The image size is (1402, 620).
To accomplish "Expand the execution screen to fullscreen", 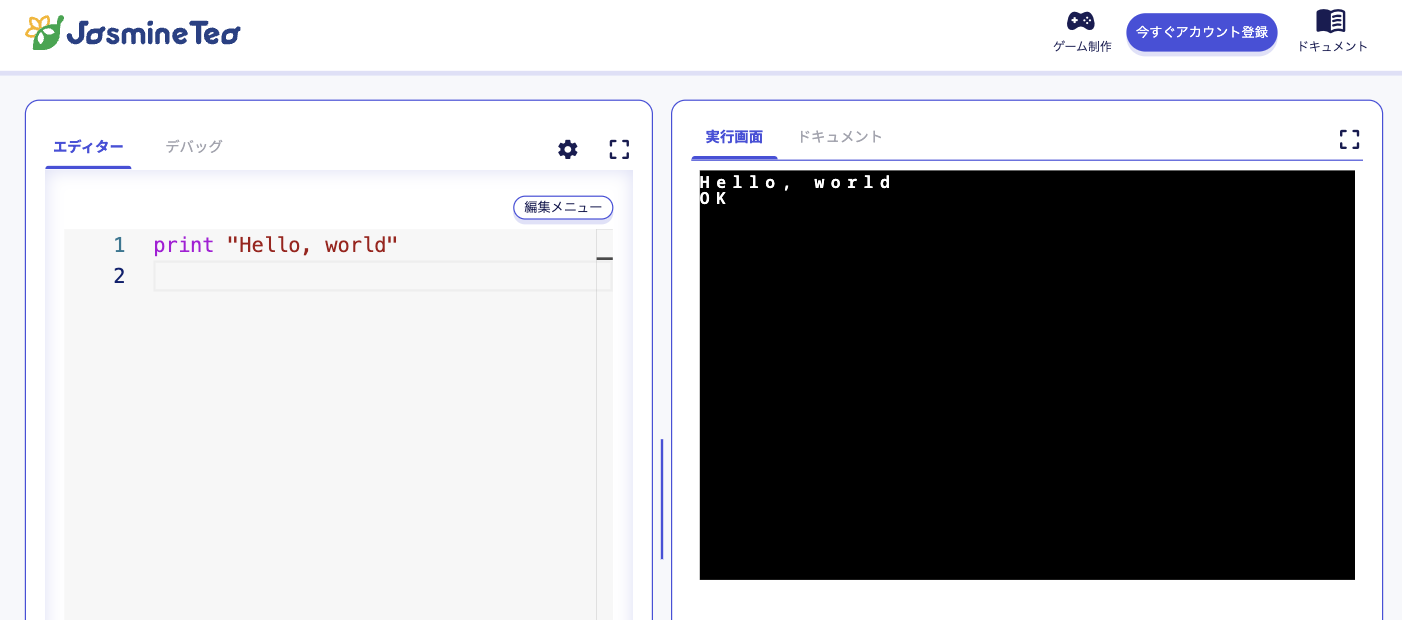I will pyautogui.click(x=1349, y=139).
